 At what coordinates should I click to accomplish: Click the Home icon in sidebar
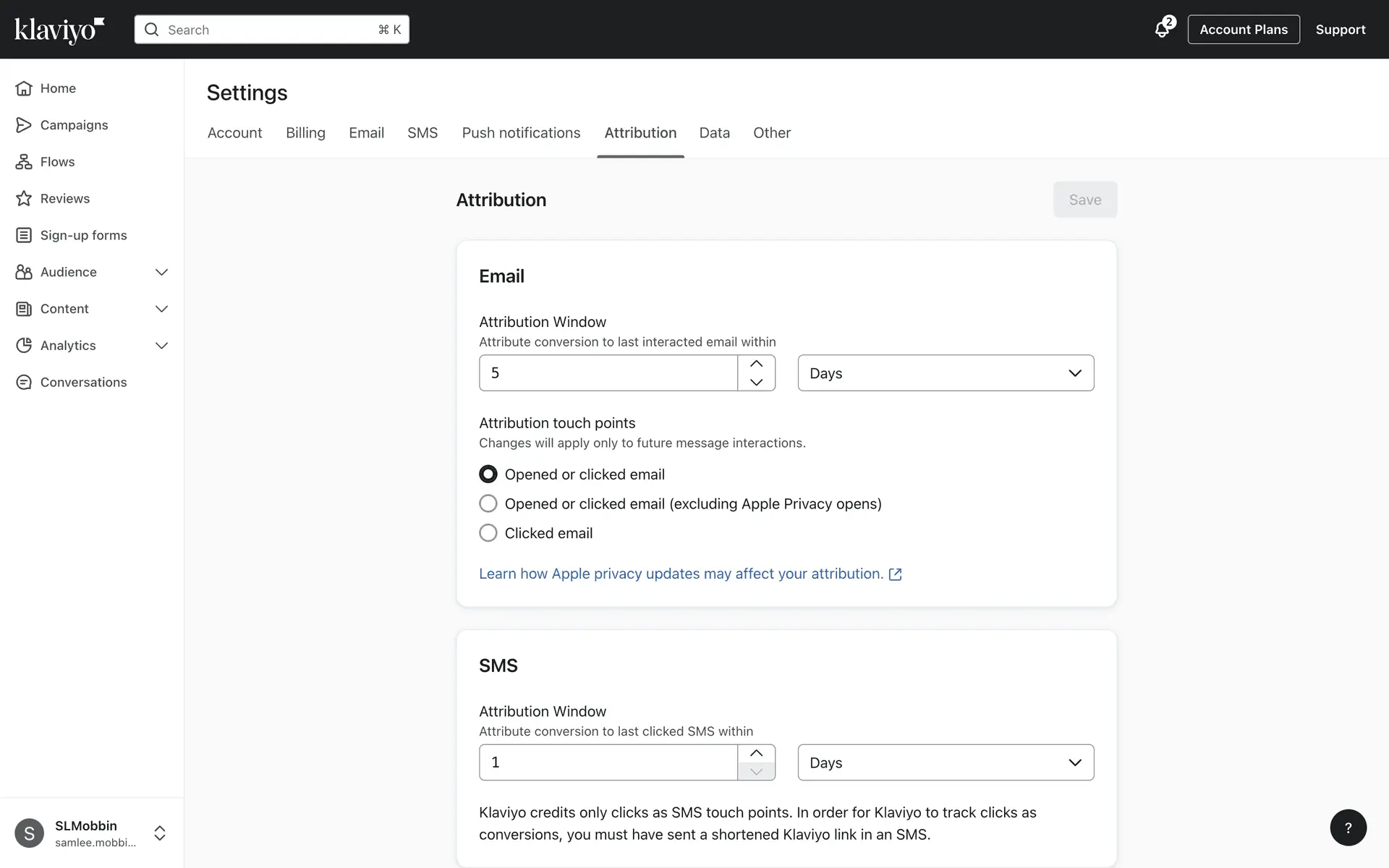pos(24,88)
